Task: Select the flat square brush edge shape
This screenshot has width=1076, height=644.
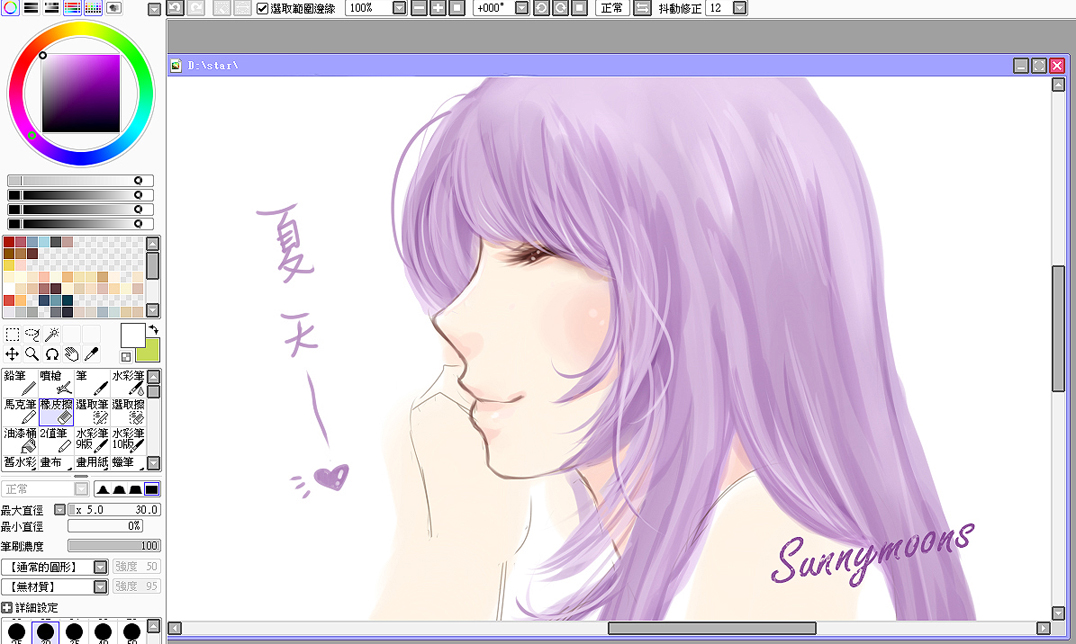Action: click(x=152, y=489)
